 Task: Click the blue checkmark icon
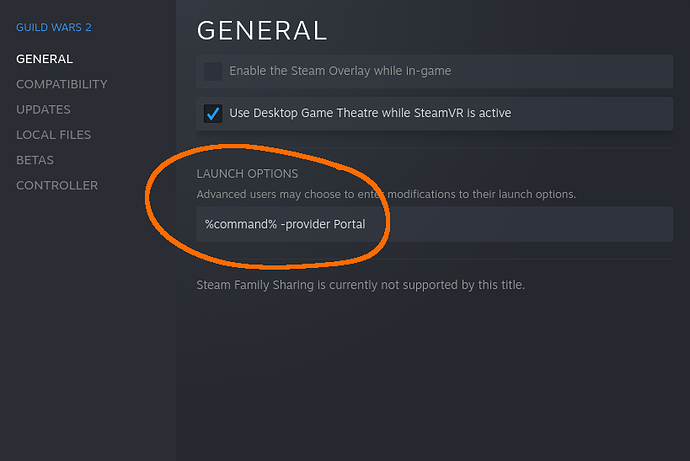213,113
